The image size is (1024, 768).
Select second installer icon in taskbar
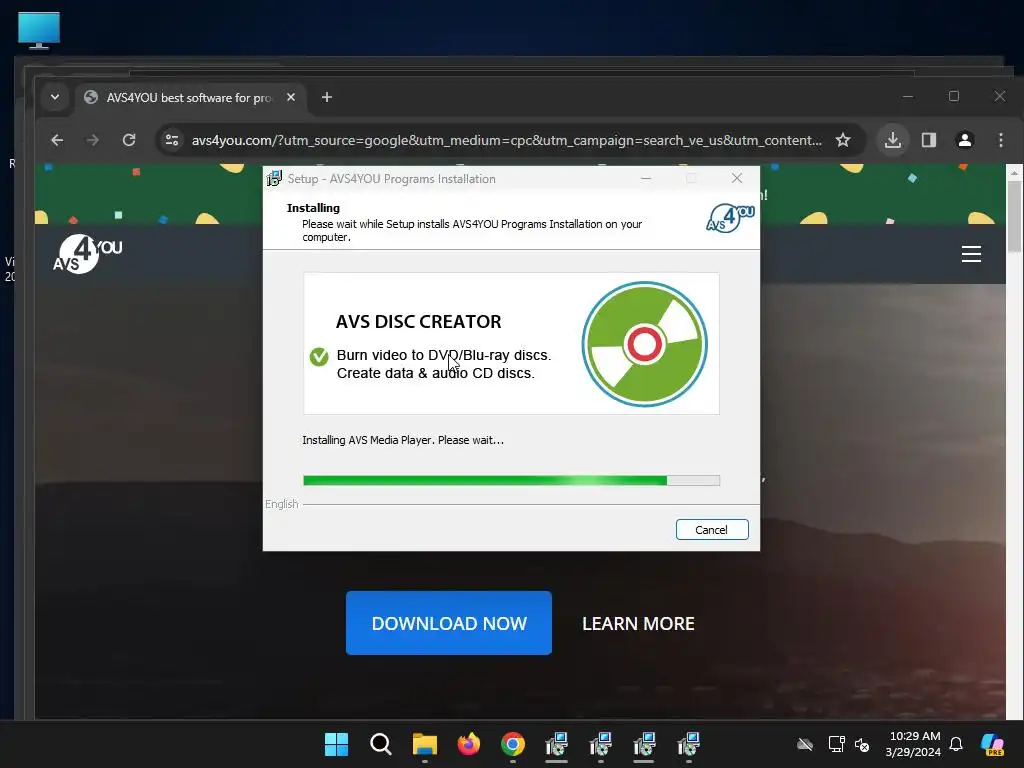600,744
